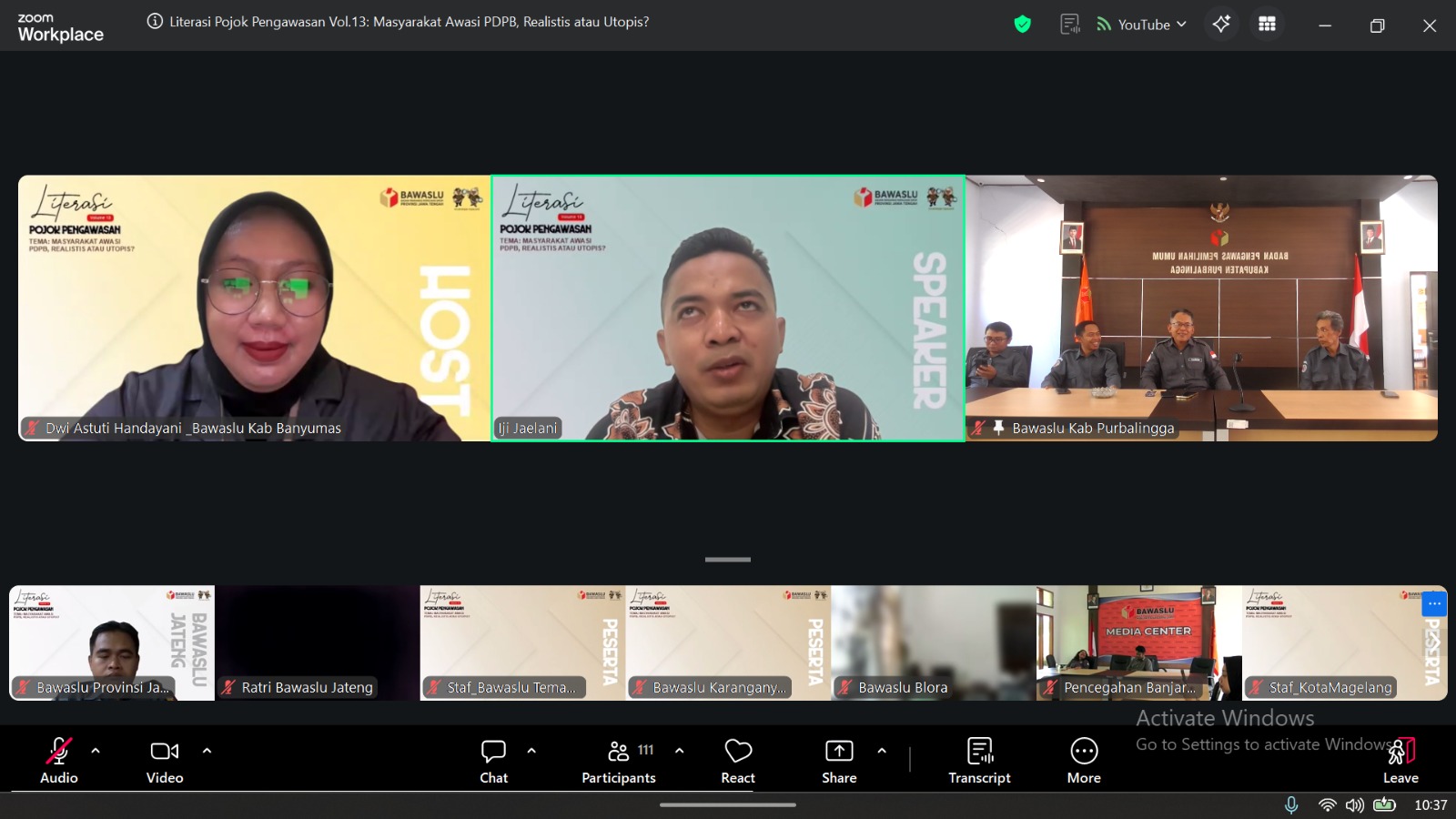Open the AI Companion sparkle icon
The width and height of the screenshot is (1456, 819).
(x=1221, y=25)
